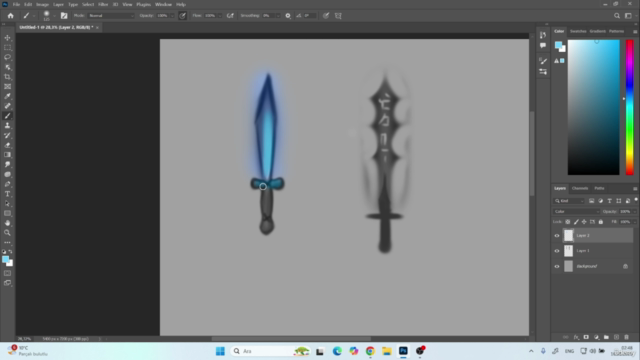The image size is (640, 360).
Task: Select the History Brush tool
Action: (7, 136)
